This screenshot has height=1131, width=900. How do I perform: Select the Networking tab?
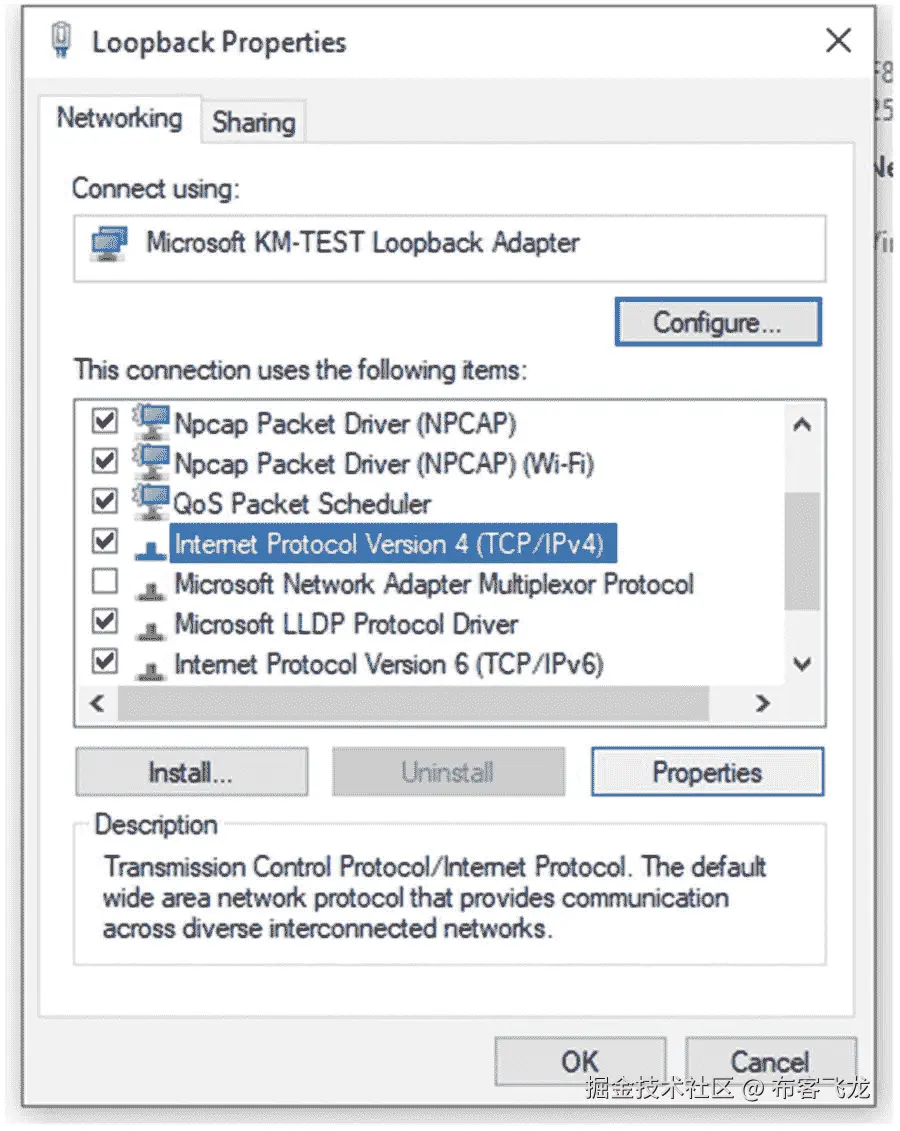pos(119,118)
